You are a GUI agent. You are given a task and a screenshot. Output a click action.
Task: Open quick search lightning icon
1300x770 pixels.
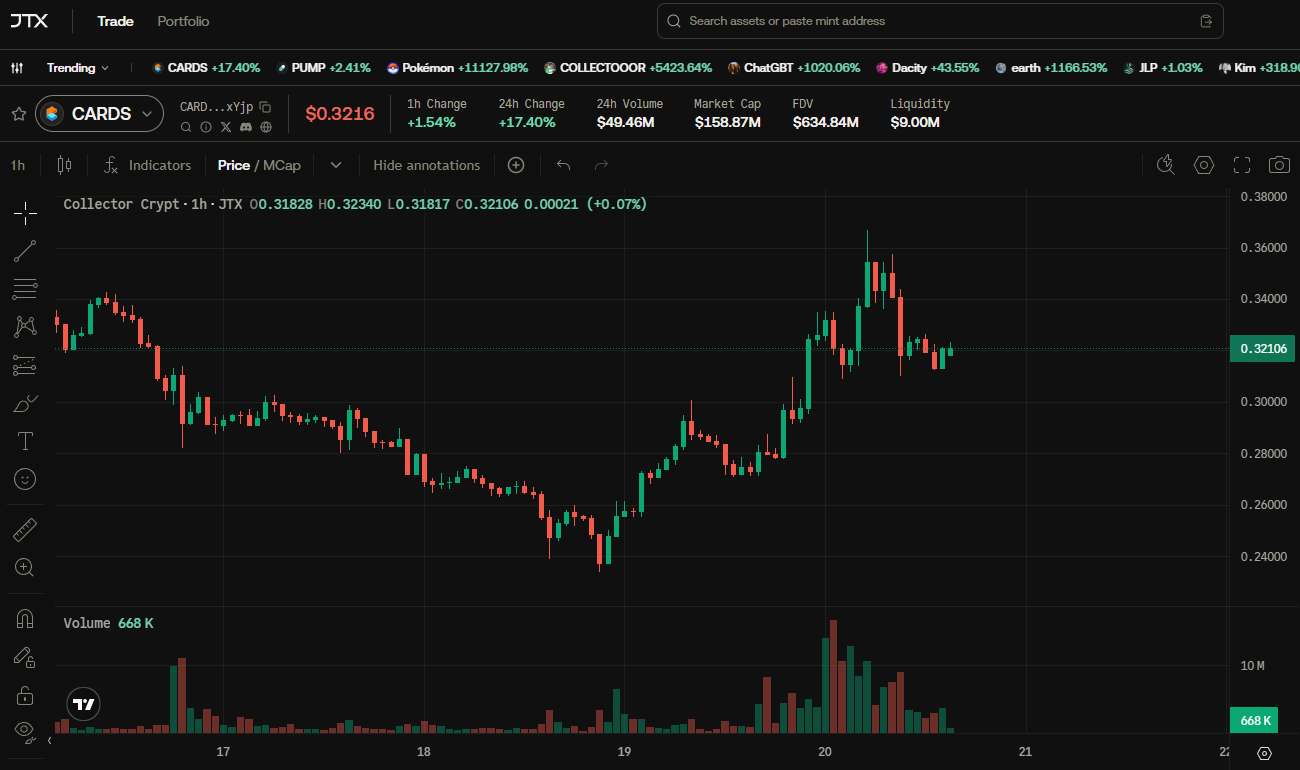[1165, 165]
